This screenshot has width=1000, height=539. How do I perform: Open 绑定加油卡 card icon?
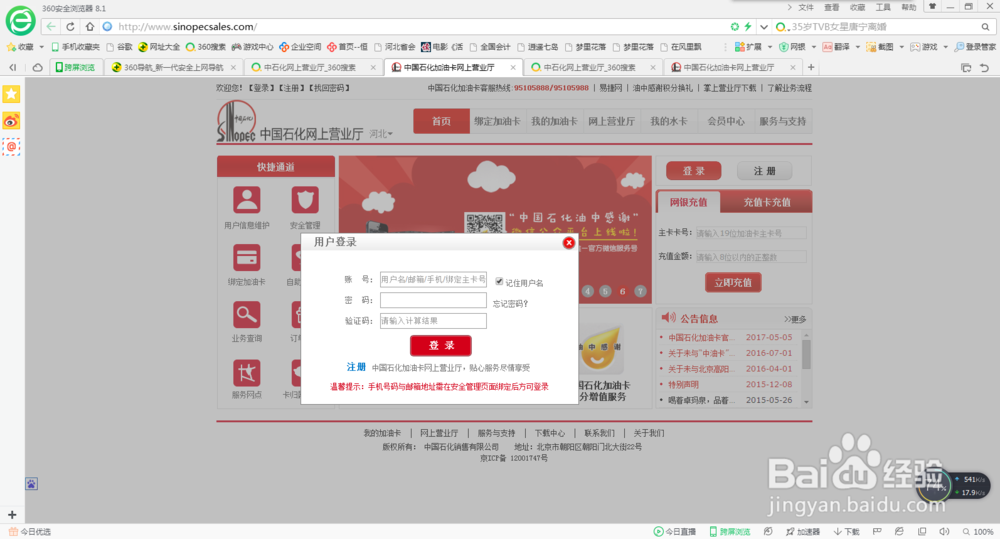247,257
